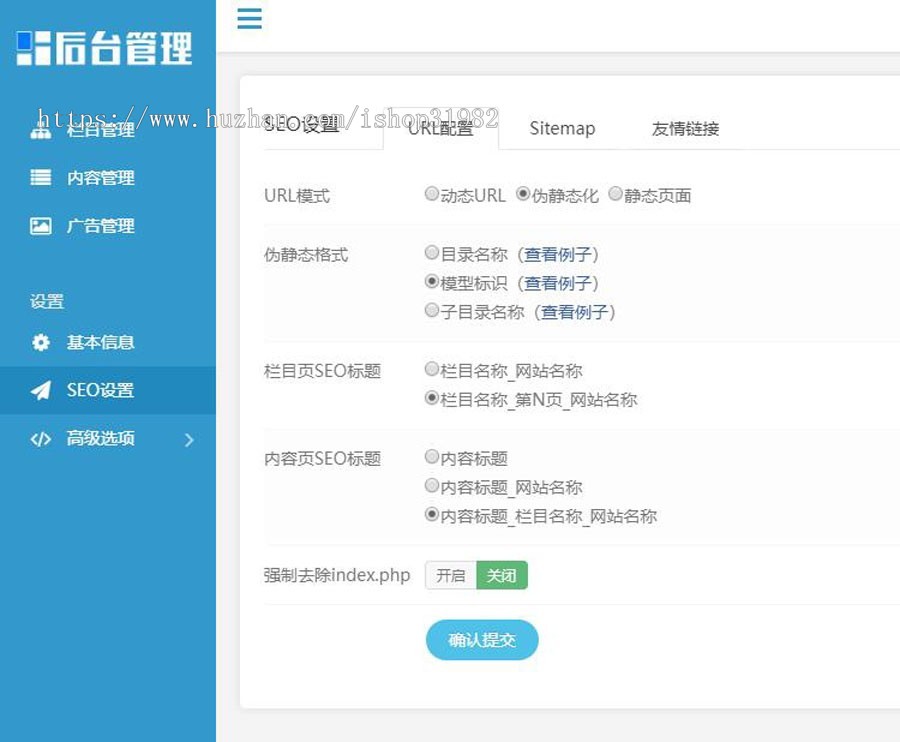Click the code icon beside 高级选项
Image resolution: width=900 pixels, height=742 pixels.
[40, 438]
